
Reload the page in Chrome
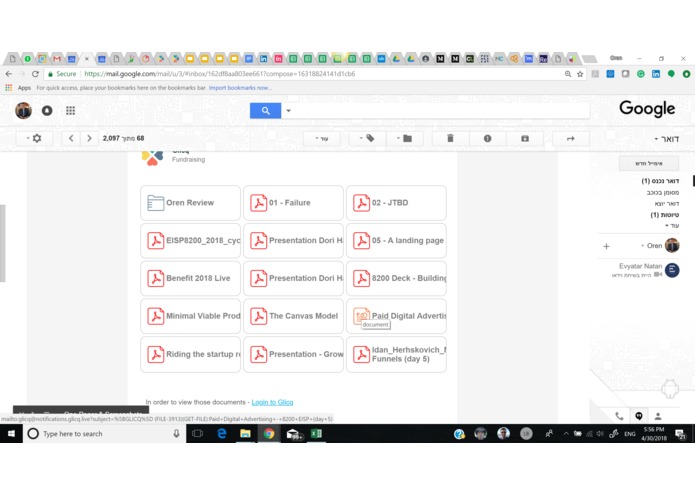coord(35,74)
